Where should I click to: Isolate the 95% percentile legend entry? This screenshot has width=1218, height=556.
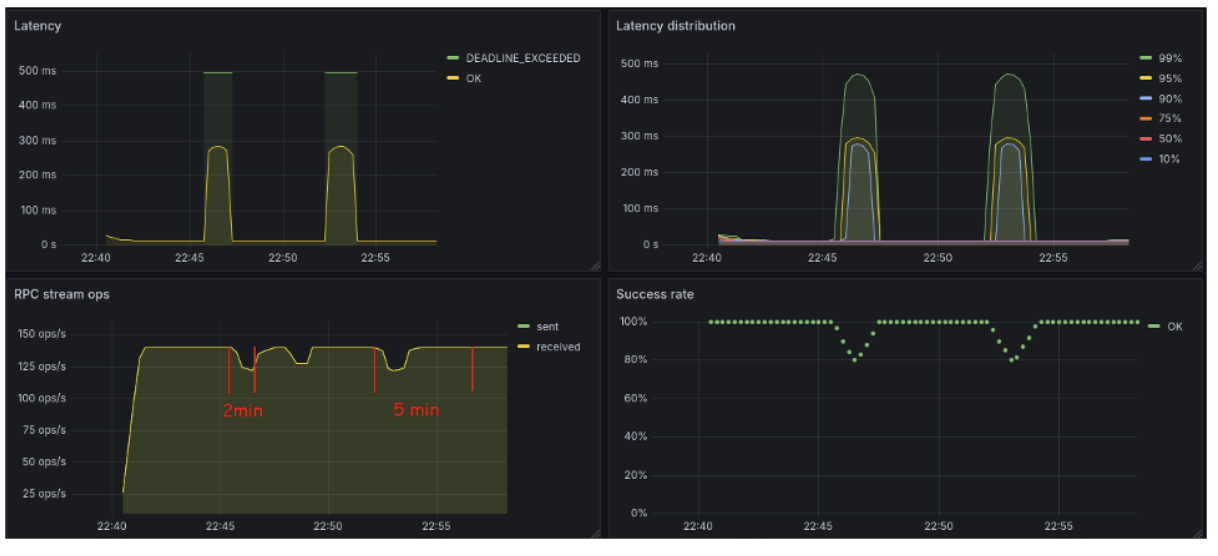pos(1169,78)
